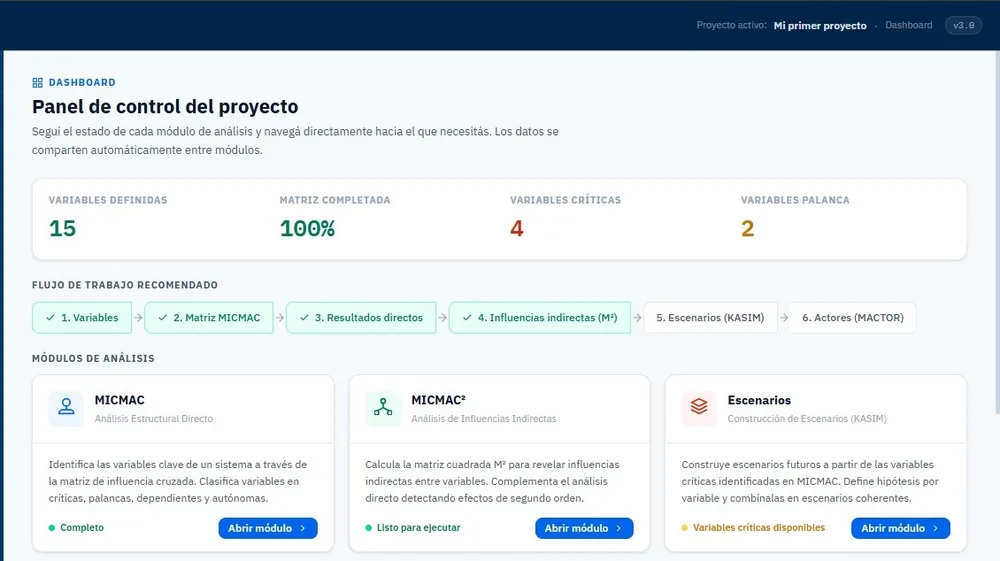1000x561 pixels.
Task: Go to workflow step 1. Variables
Action: point(82,317)
